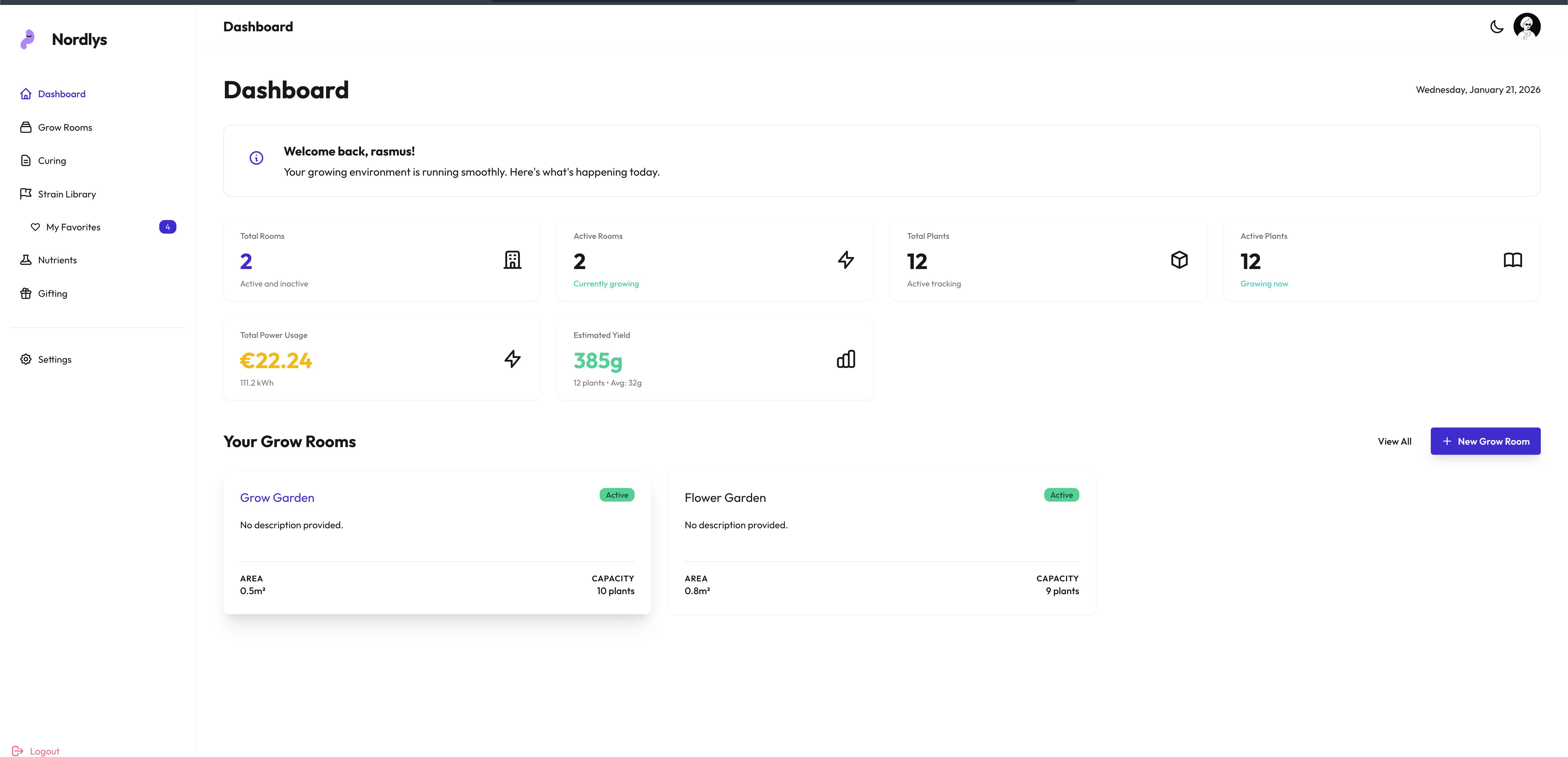Screen dimensions: 1568x757
Task: Click the My Favorites heart icon
Action: click(x=36, y=227)
